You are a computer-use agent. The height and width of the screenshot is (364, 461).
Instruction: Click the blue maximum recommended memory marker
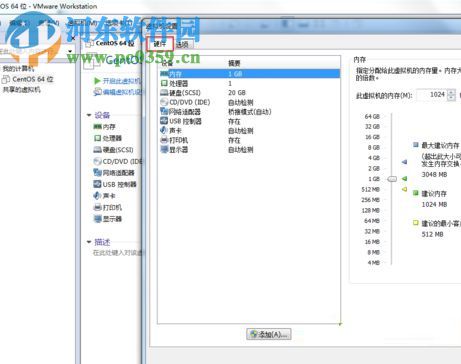click(x=404, y=162)
